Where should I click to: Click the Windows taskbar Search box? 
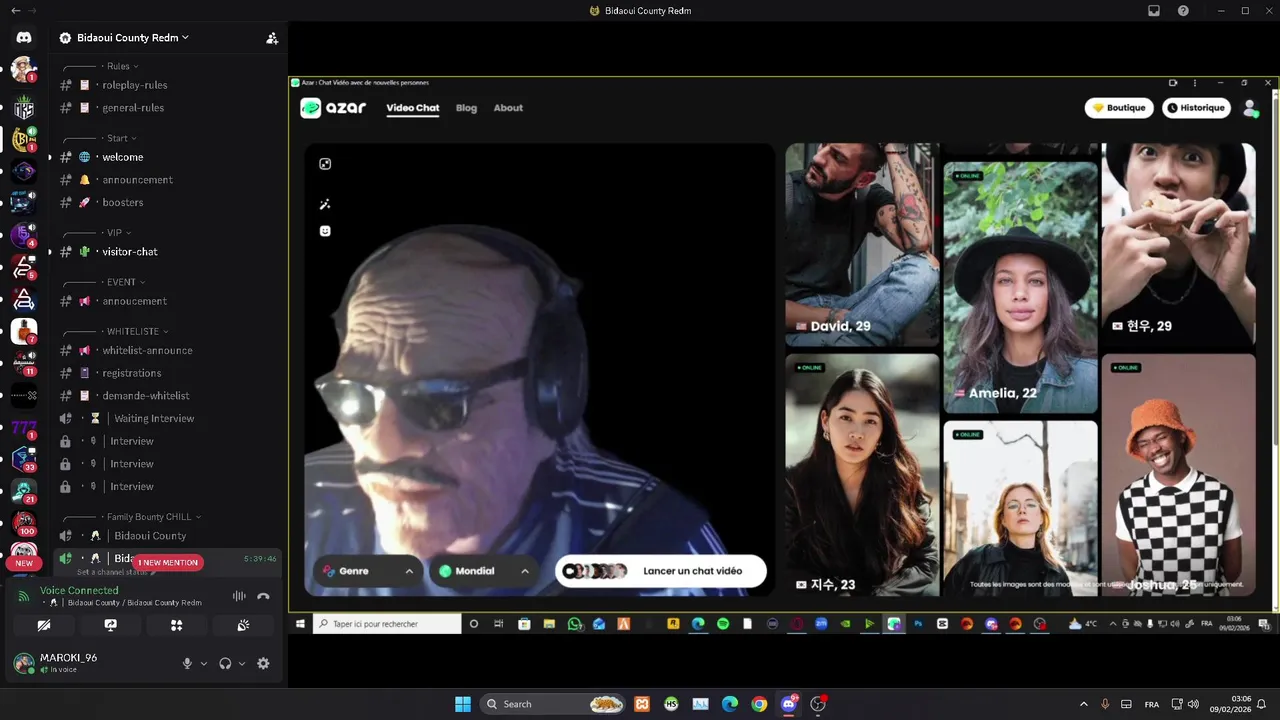552,704
